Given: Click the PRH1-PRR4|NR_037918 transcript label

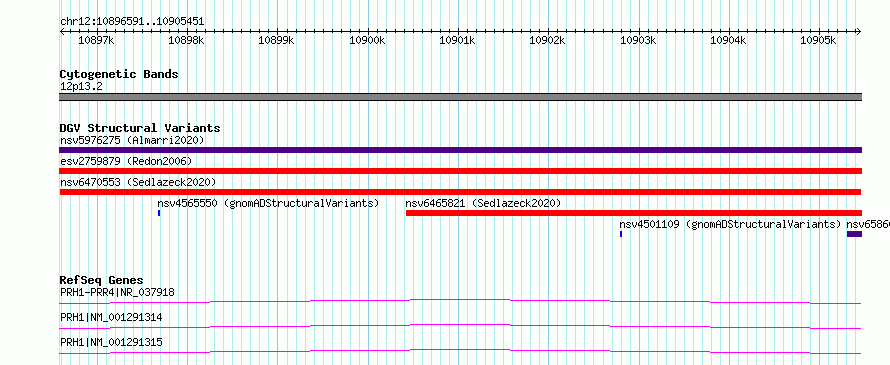Looking at the screenshot, I should [117, 292].
